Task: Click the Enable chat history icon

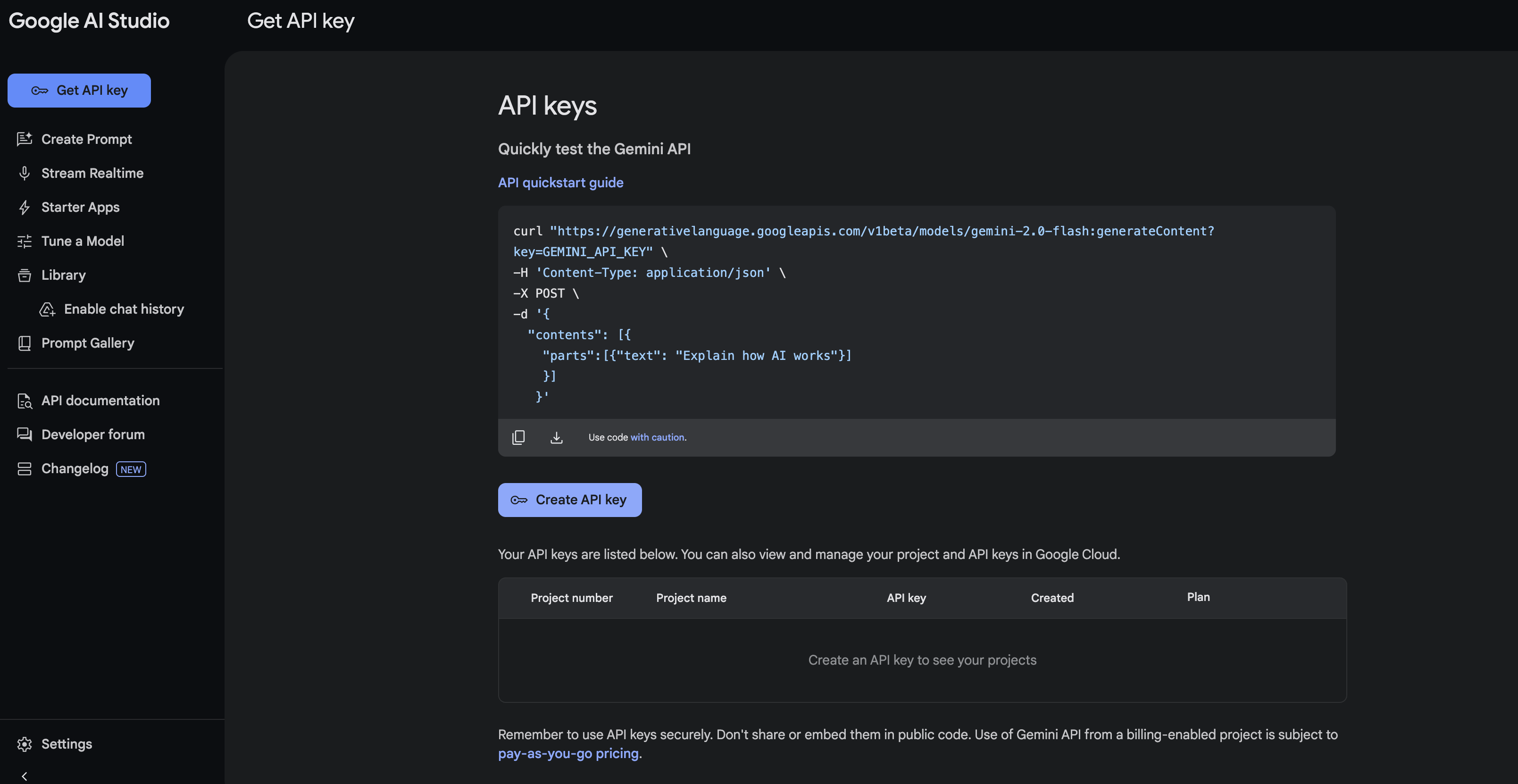Action: [x=47, y=309]
